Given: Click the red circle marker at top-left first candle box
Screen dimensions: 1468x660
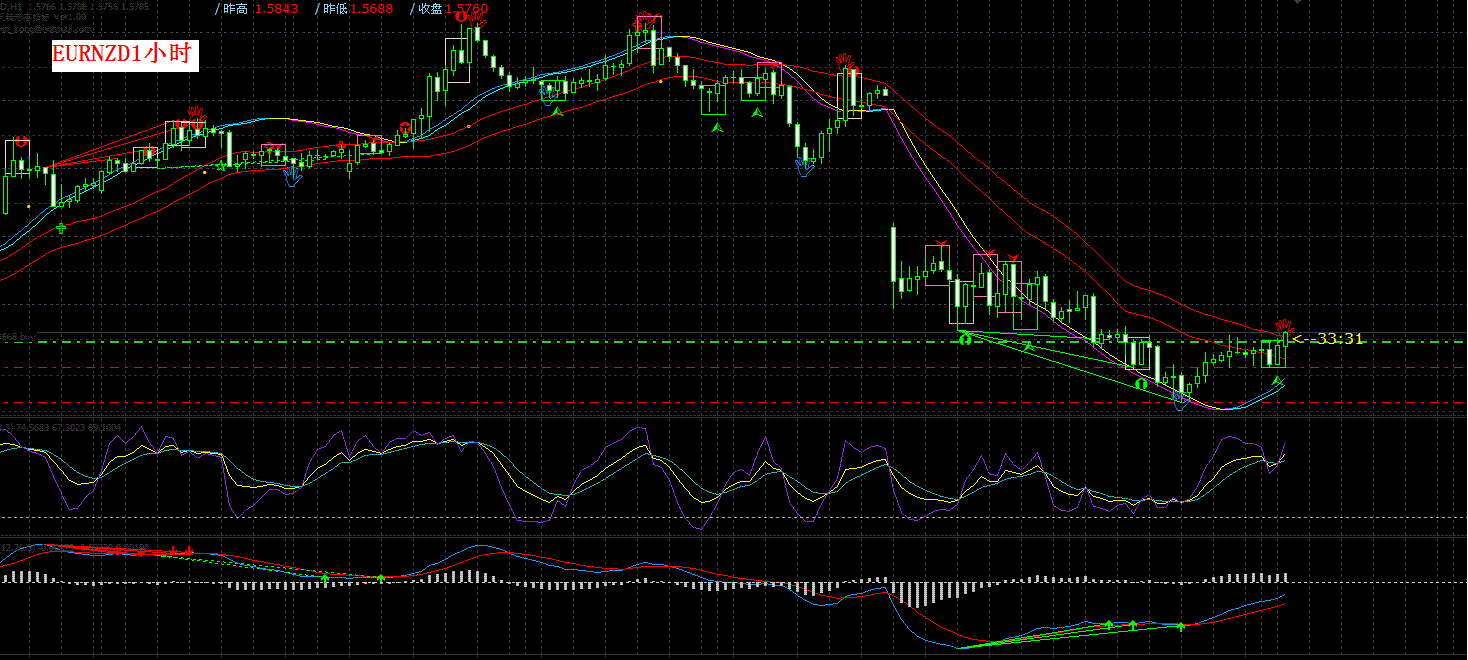Looking at the screenshot, I should pyautogui.click(x=19, y=143).
